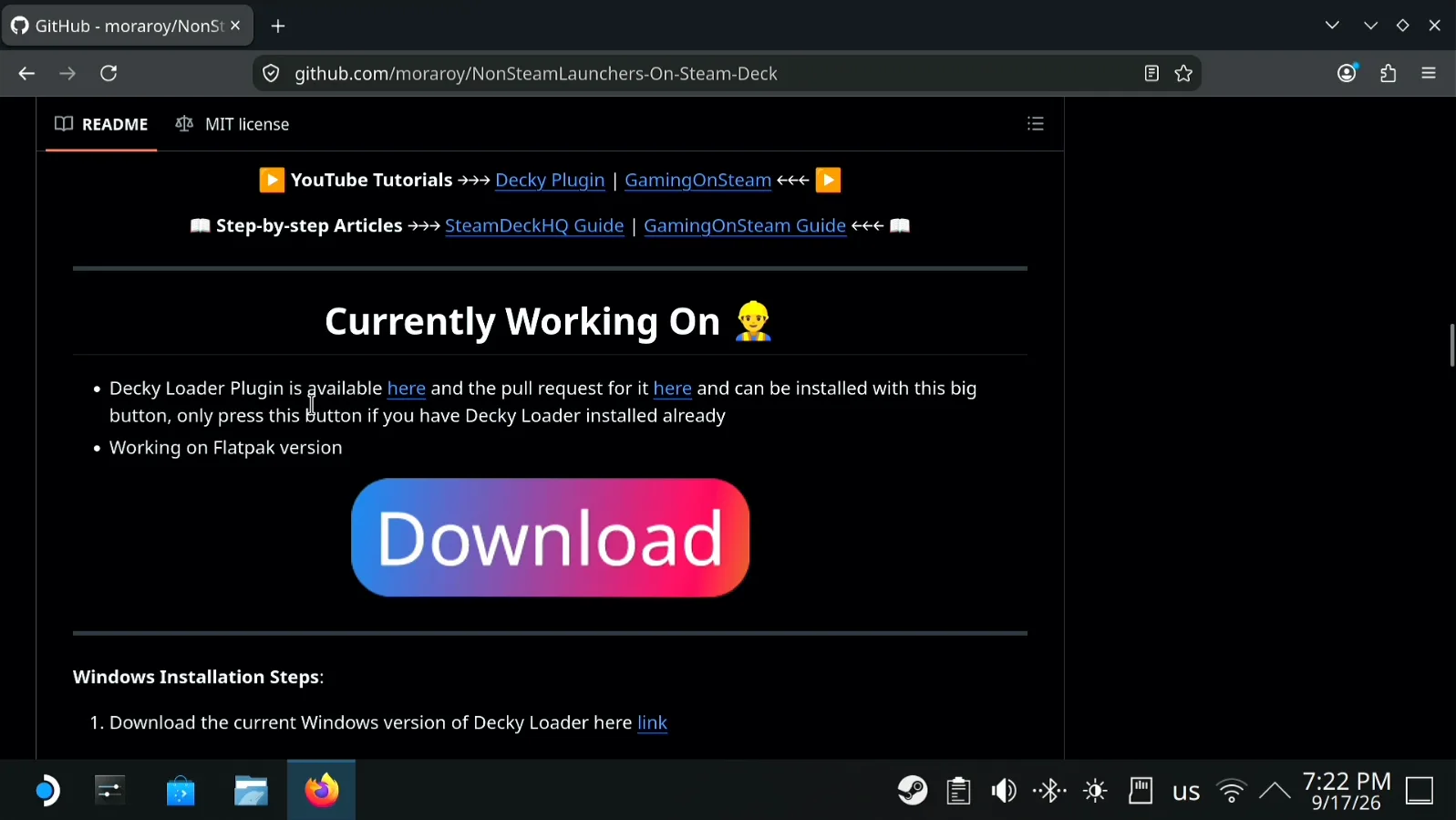The height and width of the screenshot is (820, 1456).
Task: List all tabs dropdown arrow
Action: pyautogui.click(x=1332, y=26)
